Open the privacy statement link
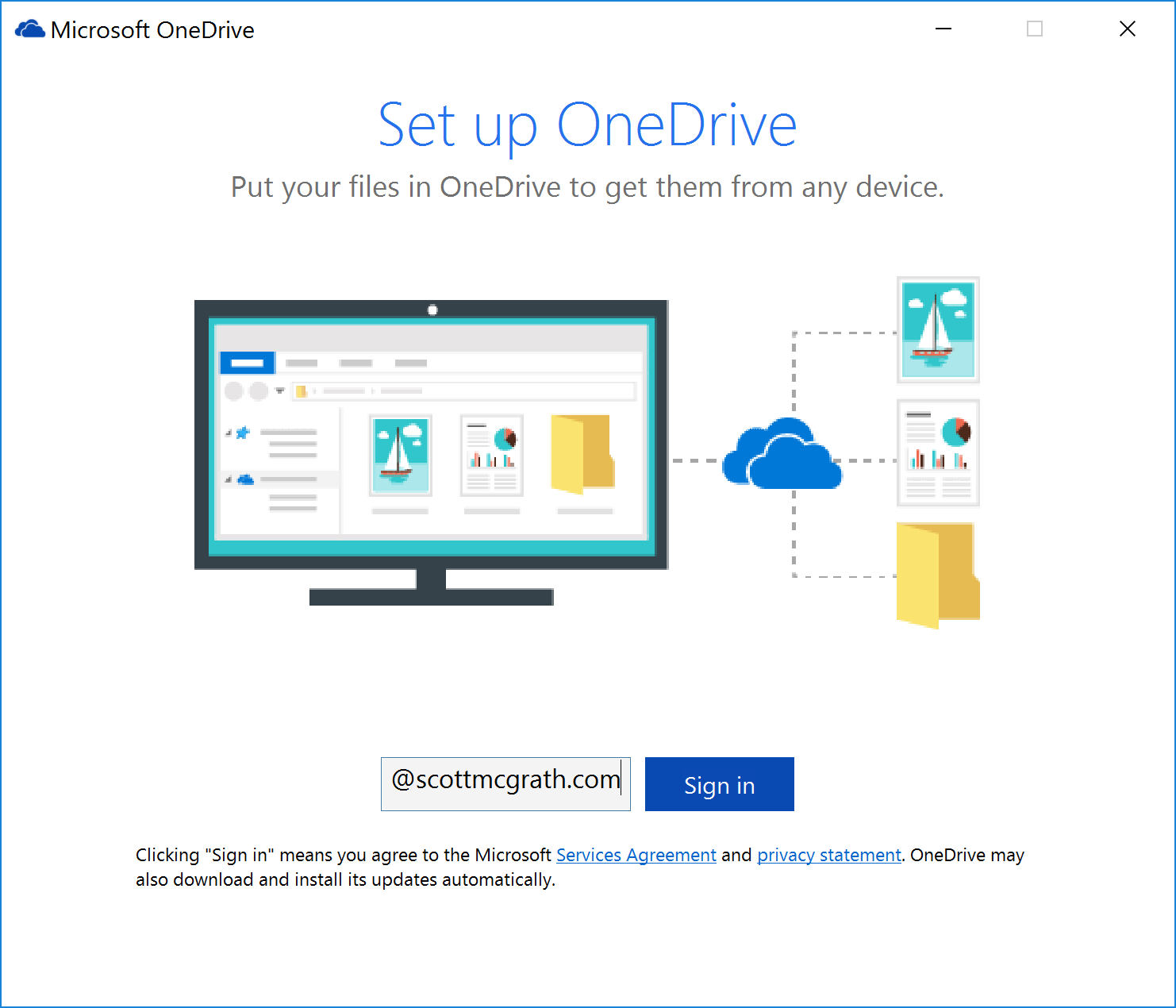 pos(829,855)
